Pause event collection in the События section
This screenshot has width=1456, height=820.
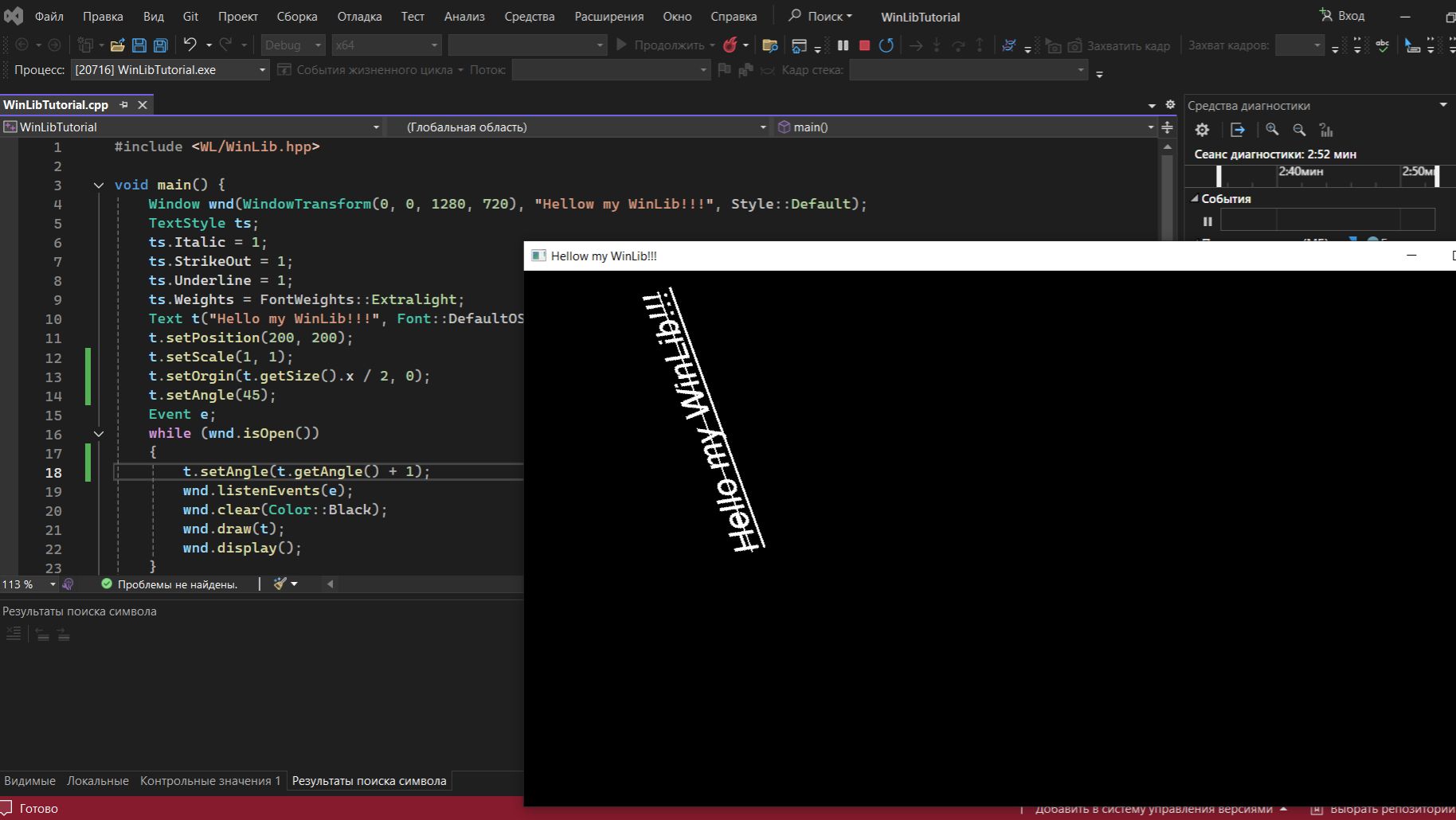[x=1208, y=221]
